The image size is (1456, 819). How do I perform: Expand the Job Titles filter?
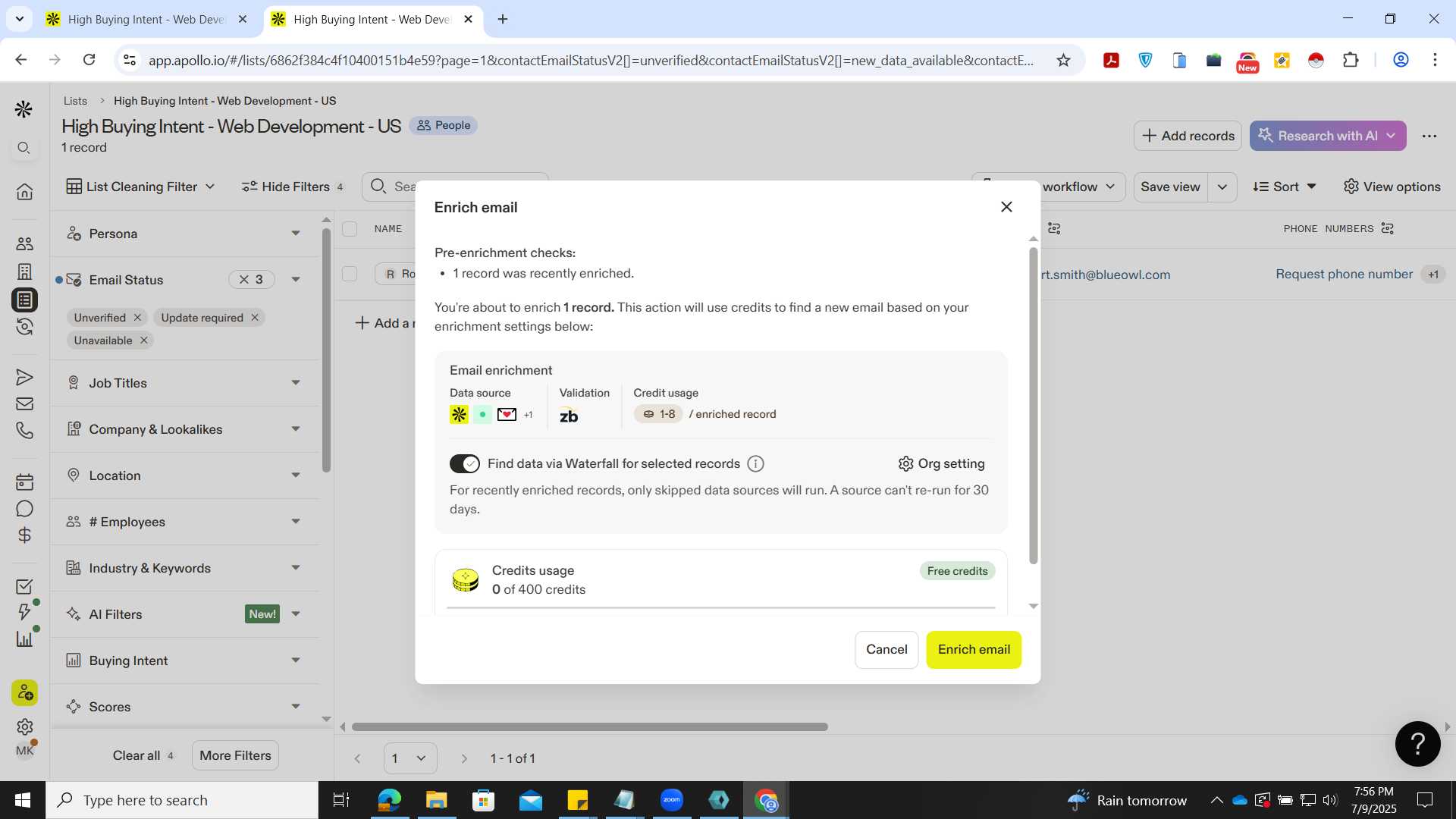pos(296,383)
